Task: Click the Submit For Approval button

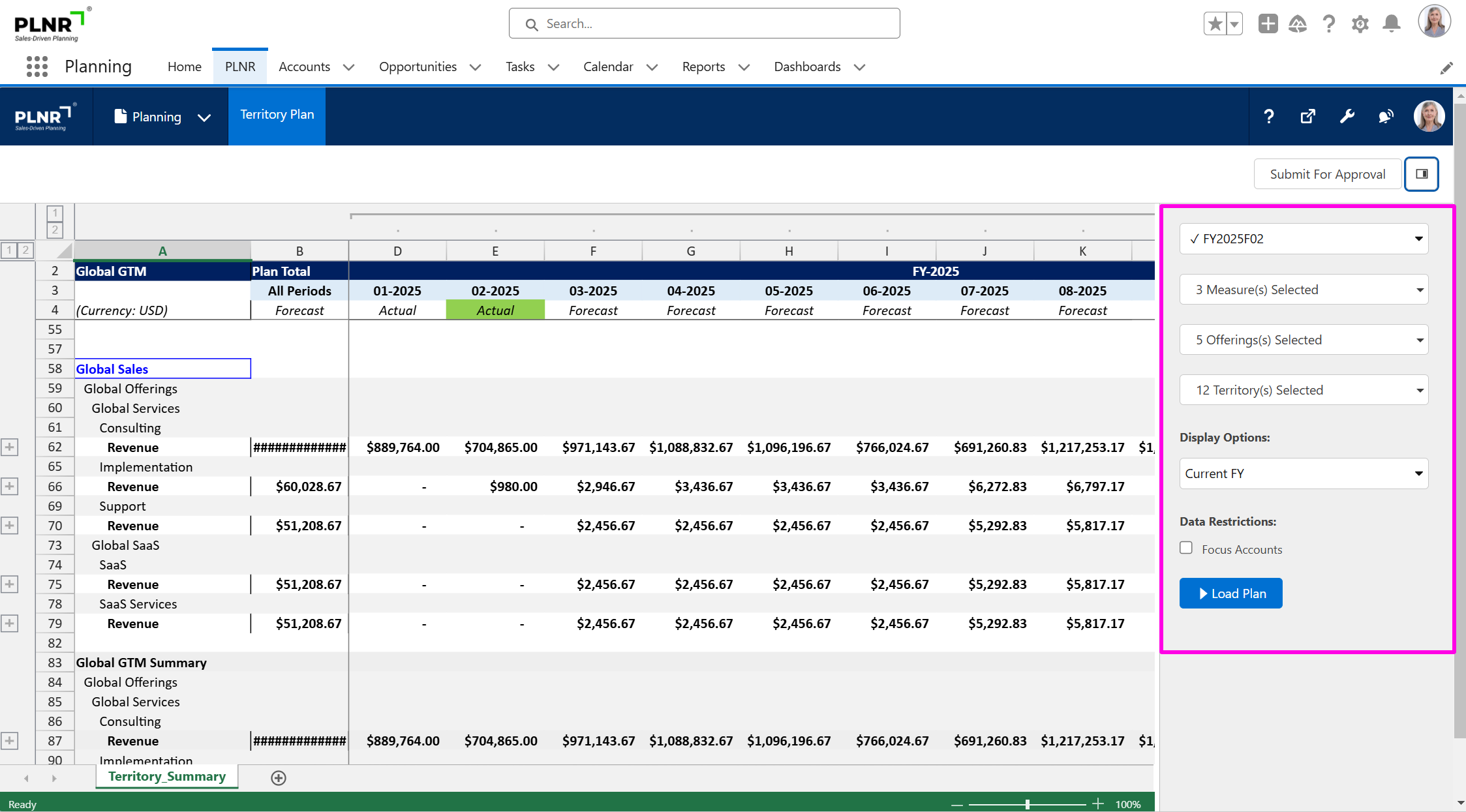Action: [x=1327, y=174]
